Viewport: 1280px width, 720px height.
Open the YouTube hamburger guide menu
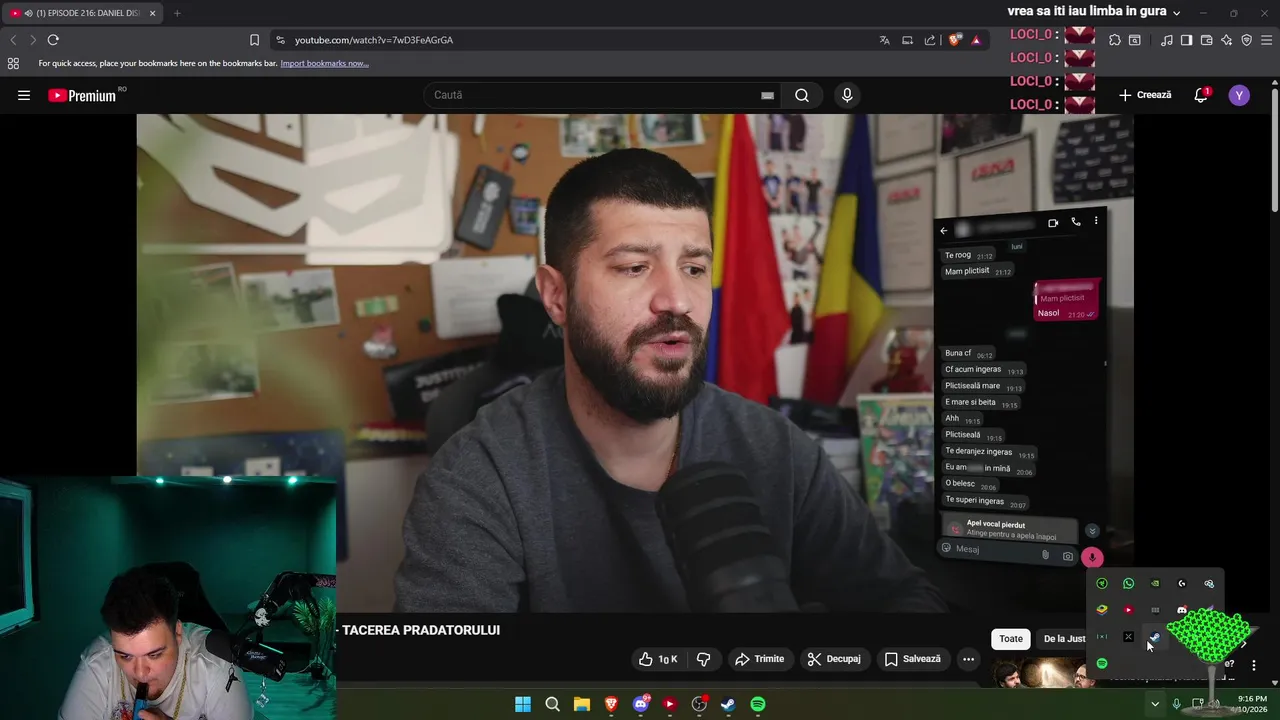[x=24, y=95]
